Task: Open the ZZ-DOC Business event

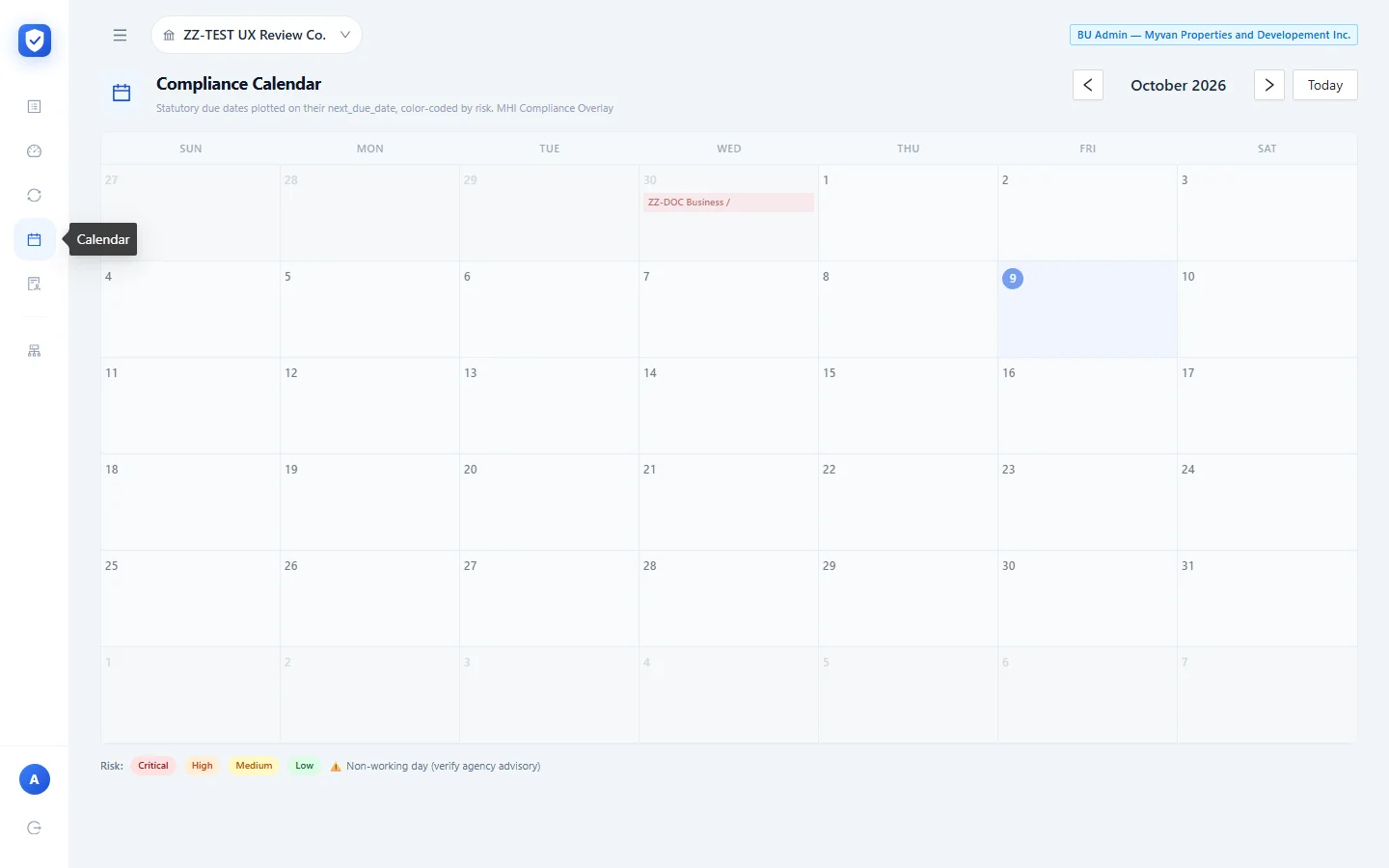Action: pos(728,203)
